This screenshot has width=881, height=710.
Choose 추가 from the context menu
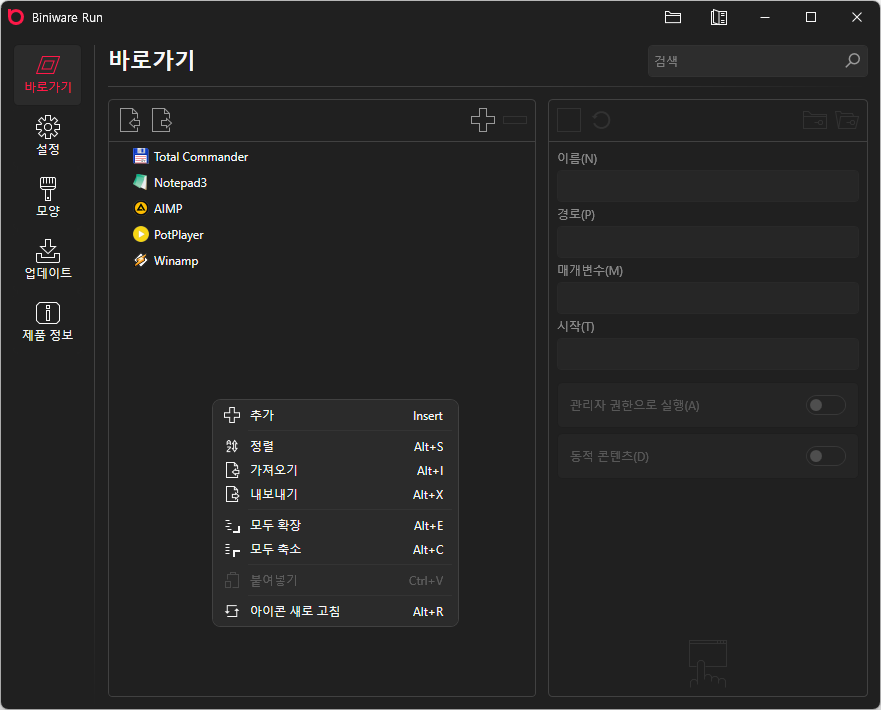[x=335, y=416]
